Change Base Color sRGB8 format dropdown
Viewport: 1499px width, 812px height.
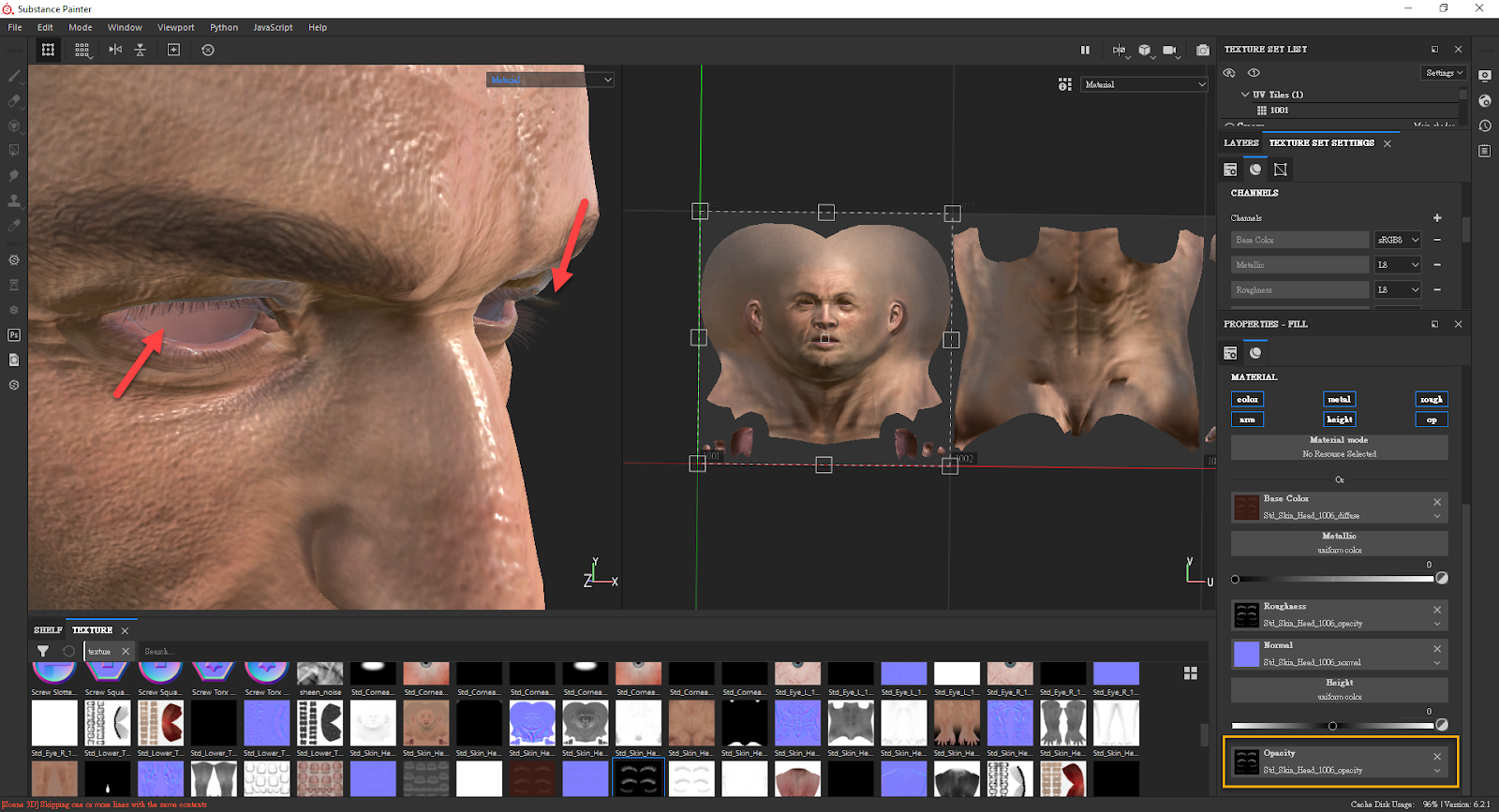[x=1398, y=240]
